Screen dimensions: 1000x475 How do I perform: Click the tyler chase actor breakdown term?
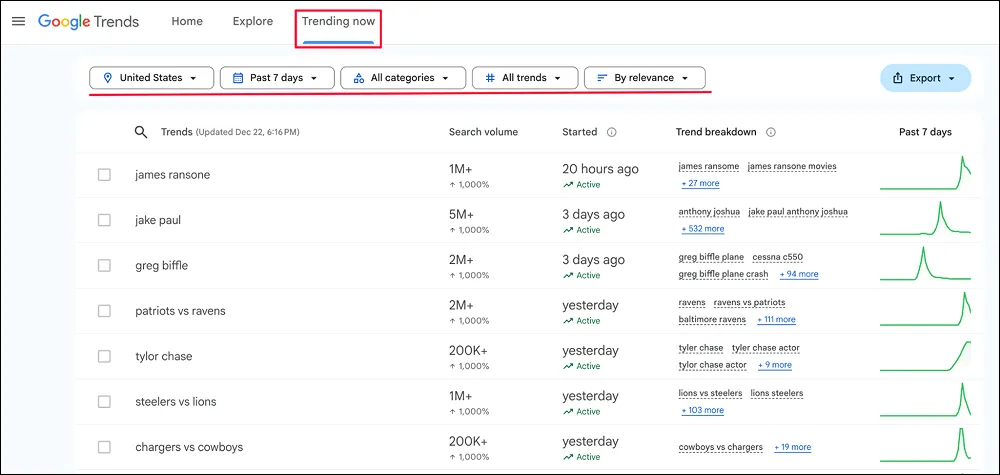[766, 348]
